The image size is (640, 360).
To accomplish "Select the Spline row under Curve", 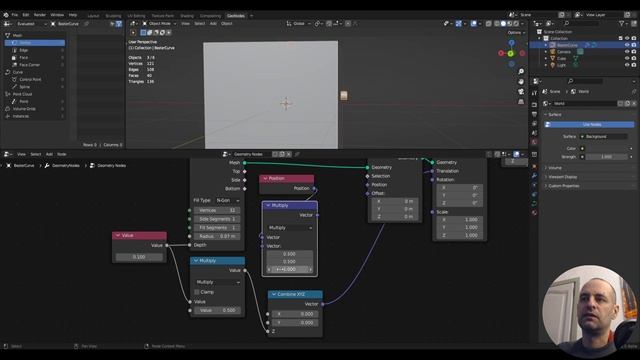I will [35, 87].
